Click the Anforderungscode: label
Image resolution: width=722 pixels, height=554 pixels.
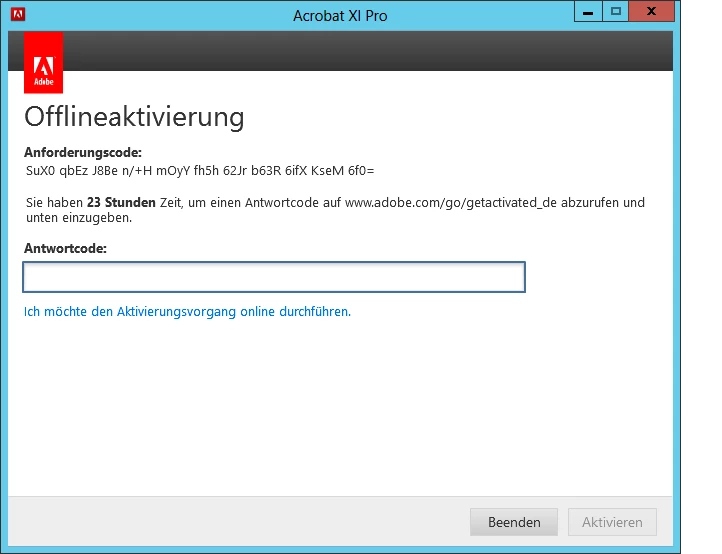click(83, 152)
